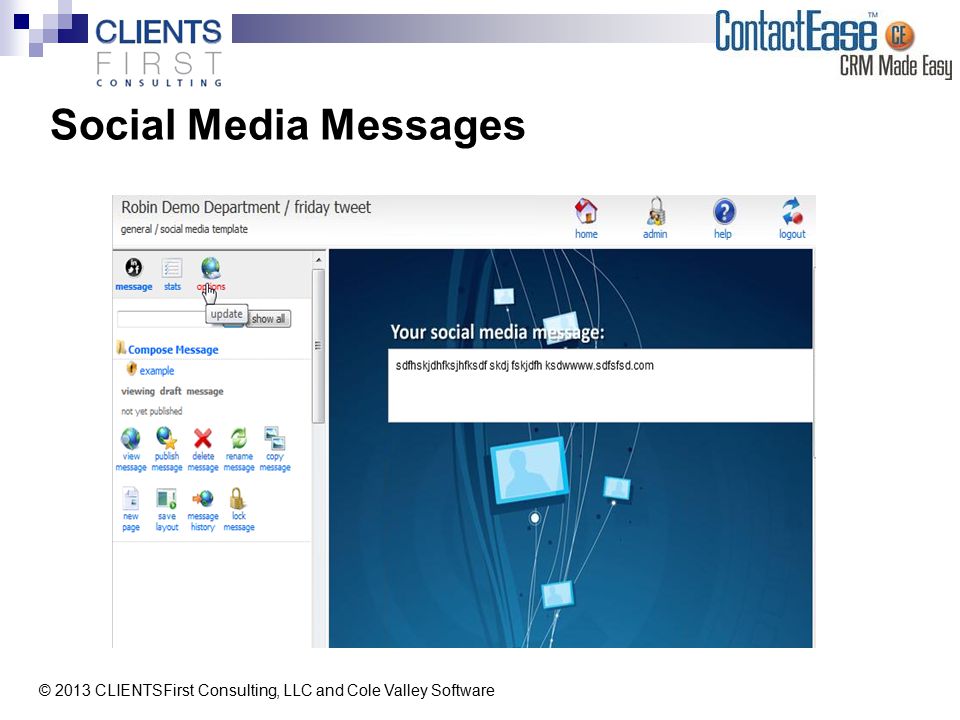
Task: Open the options globe tab
Action: click(211, 274)
